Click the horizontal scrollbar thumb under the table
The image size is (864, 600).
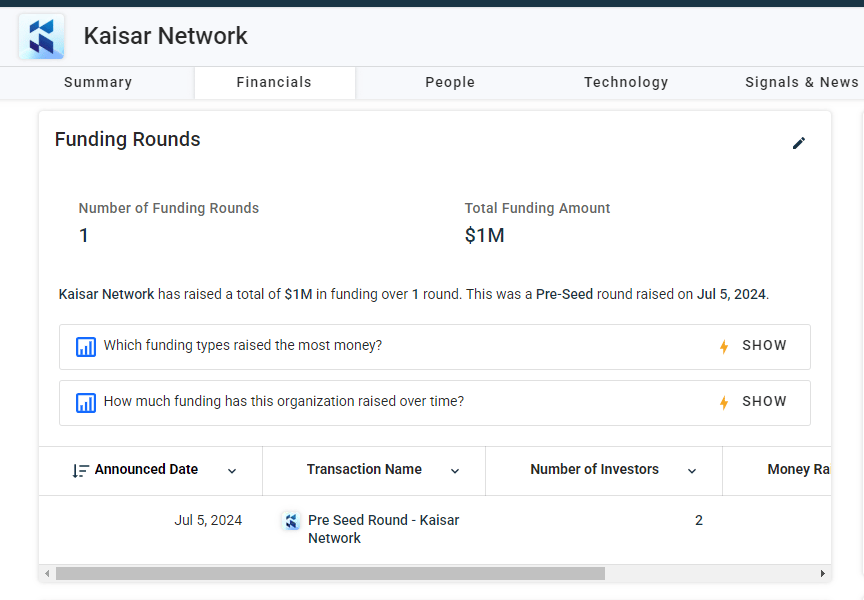[330, 574]
